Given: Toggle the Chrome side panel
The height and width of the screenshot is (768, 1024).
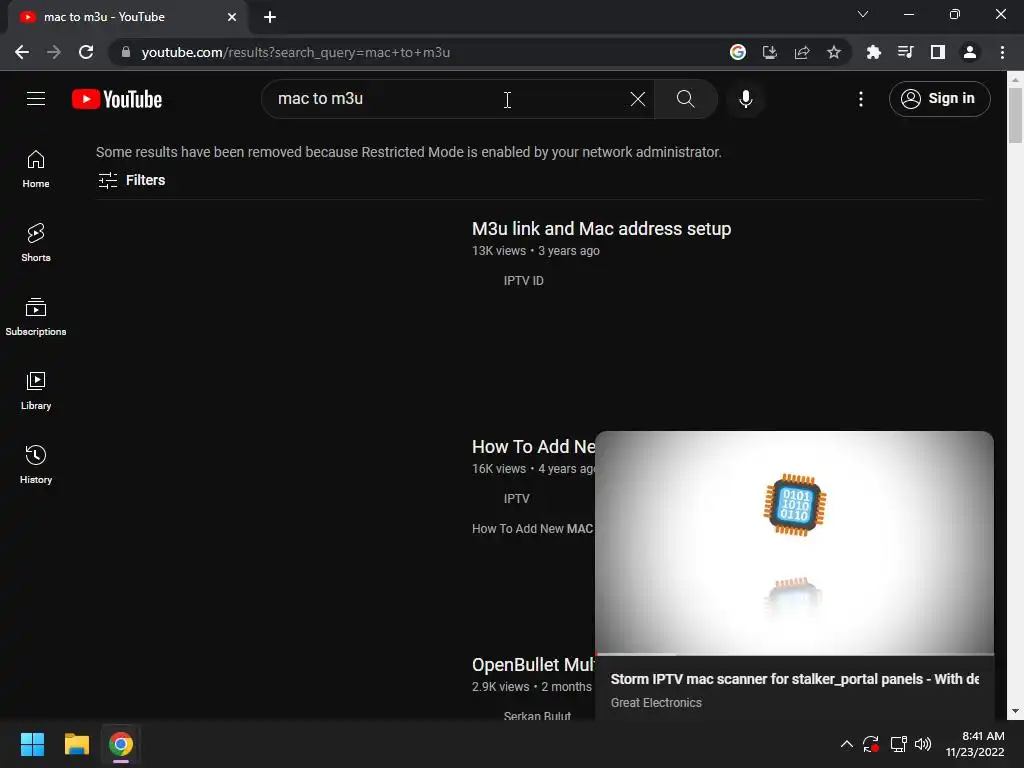Looking at the screenshot, I should click(x=937, y=52).
